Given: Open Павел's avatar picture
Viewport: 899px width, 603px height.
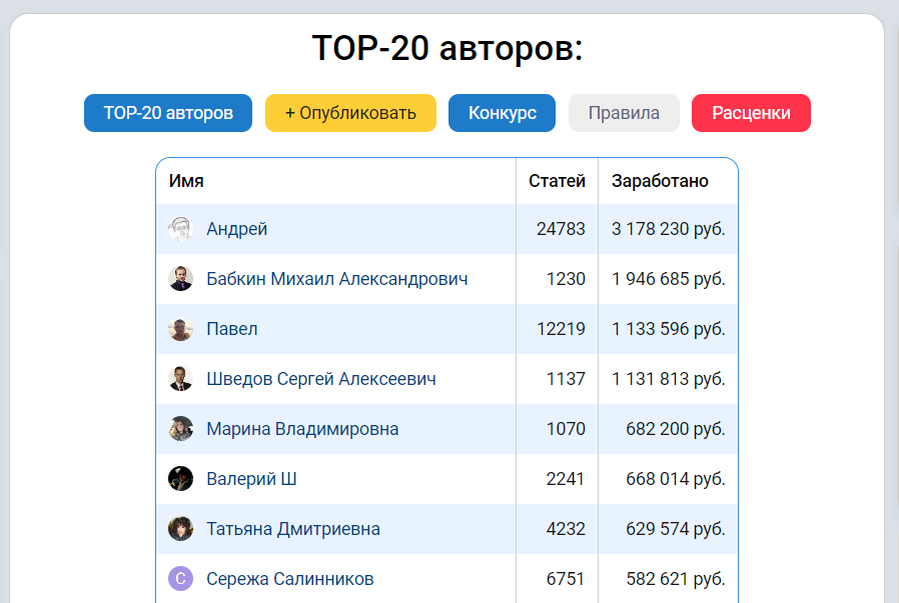Looking at the screenshot, I should point(182,329).
